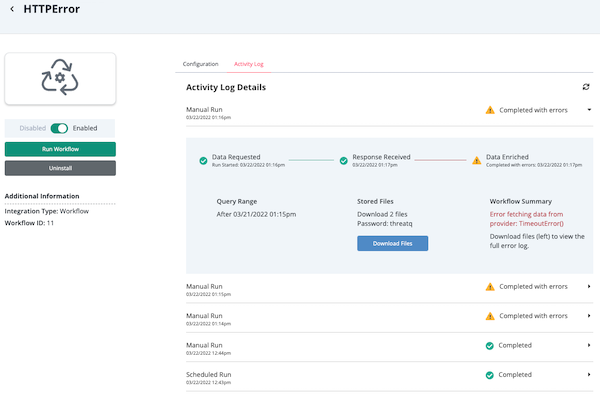Click 'After 03/21/2022 01:15pm' query range
600x396 pixels.
click(256, 214)
